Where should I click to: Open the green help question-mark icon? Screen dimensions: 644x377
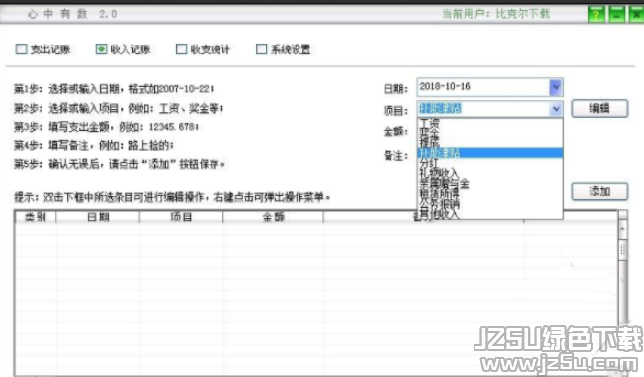(596, 14)
